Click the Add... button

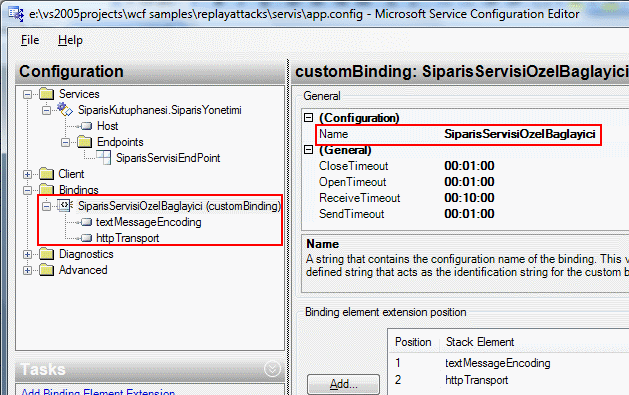(x=343, y=384)
